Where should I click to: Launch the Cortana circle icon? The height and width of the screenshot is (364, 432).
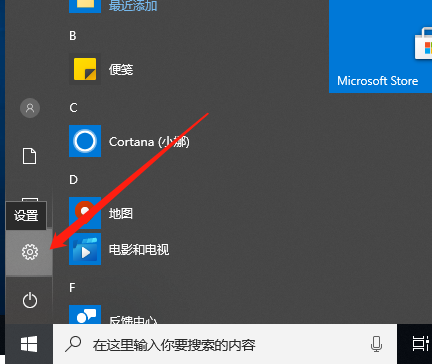coord(85,141)
